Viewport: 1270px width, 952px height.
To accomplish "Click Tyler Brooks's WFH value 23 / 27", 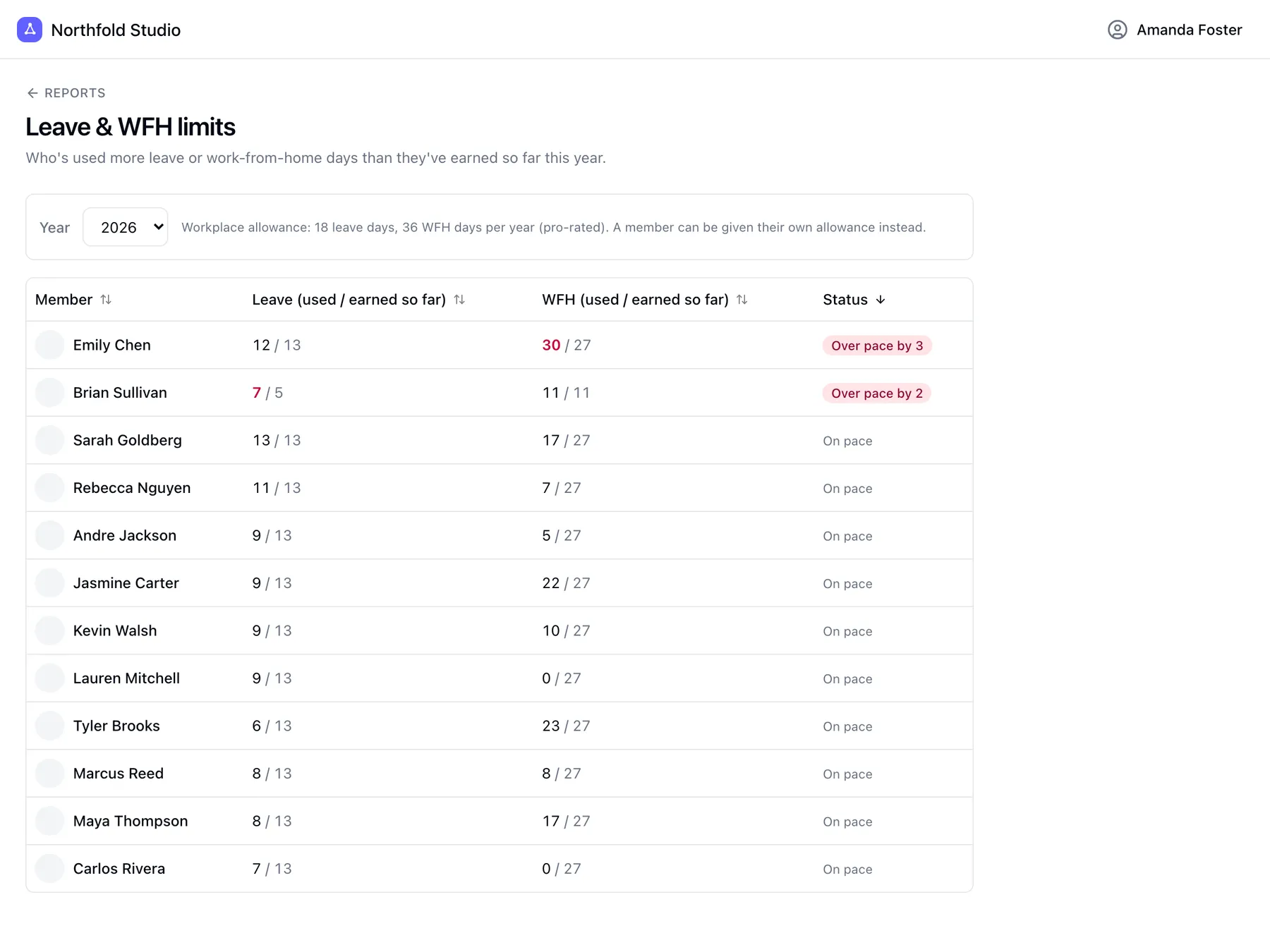I will point(566,726).
